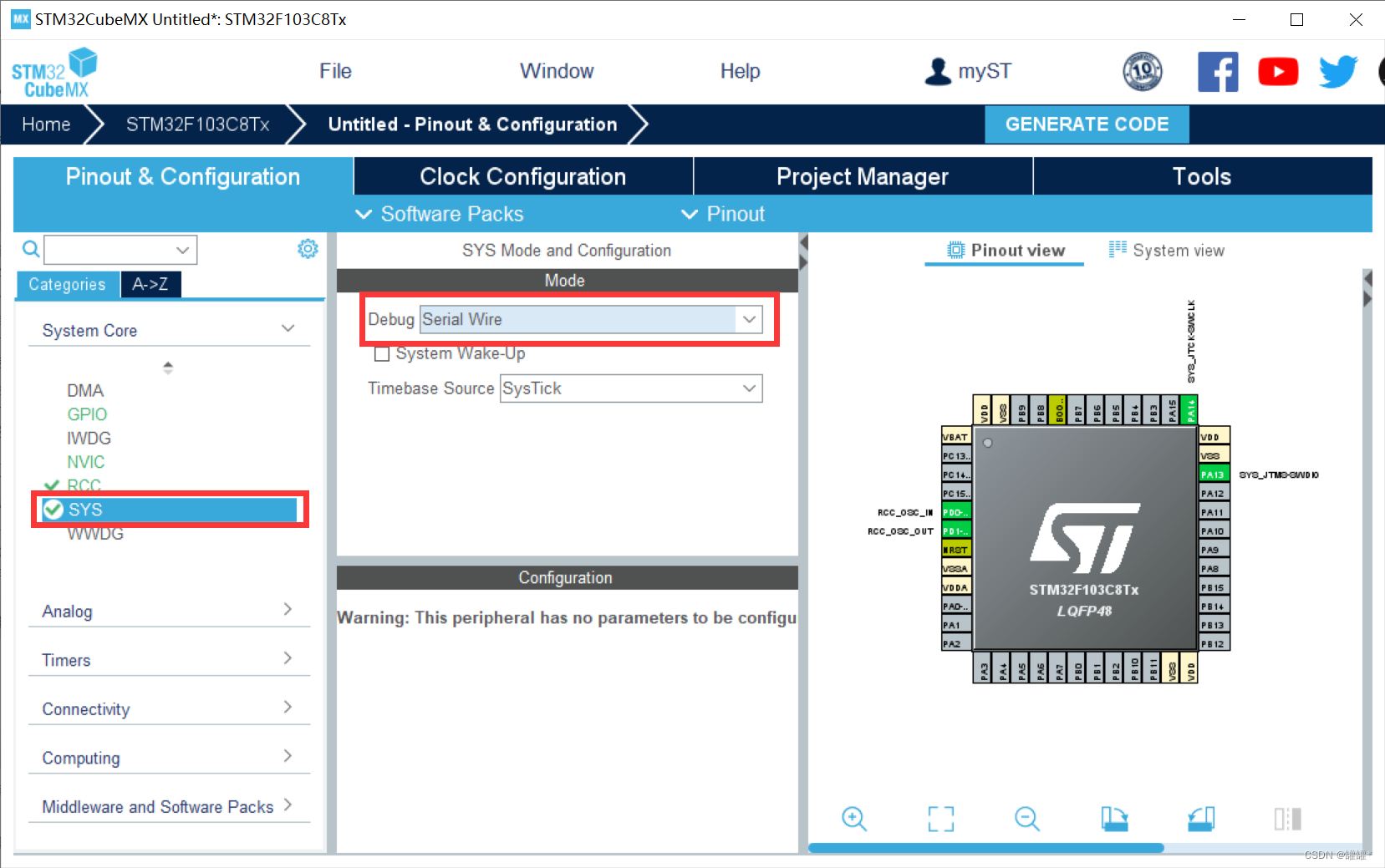Rotate the chip counter-clockwise
The width and height of the screenshot is (1385, 868).
(1201, 819)
